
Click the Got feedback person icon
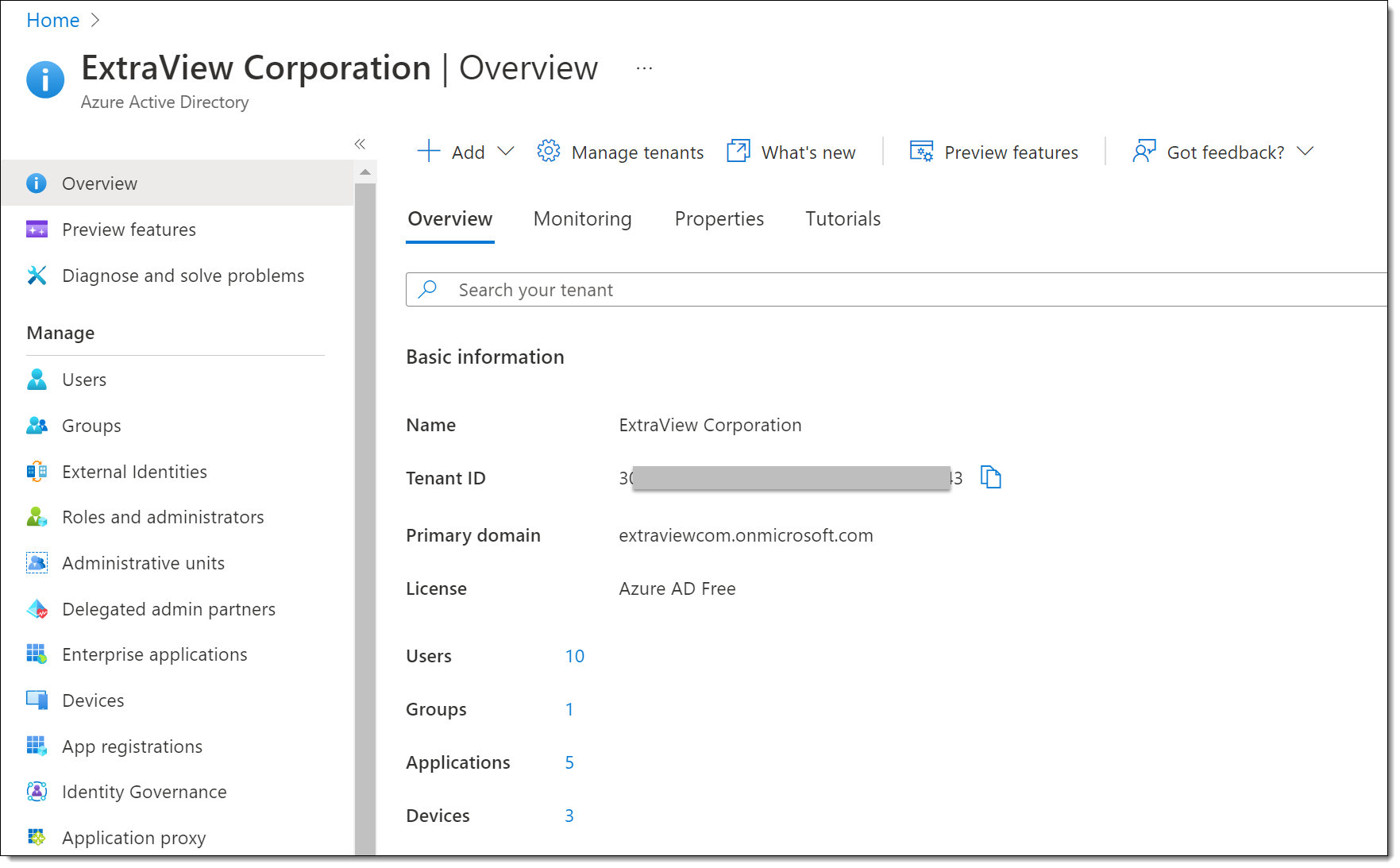point(1144,151)
